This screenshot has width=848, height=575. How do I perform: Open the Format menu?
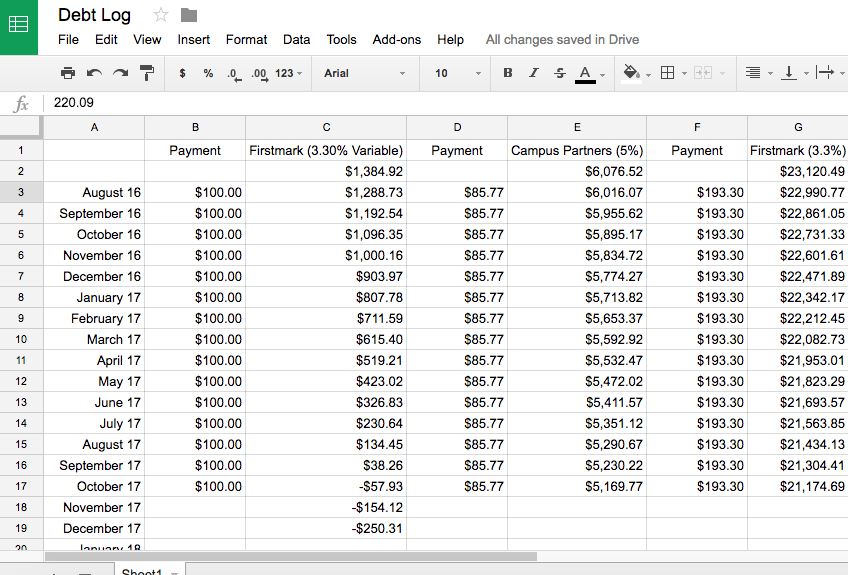247,39
